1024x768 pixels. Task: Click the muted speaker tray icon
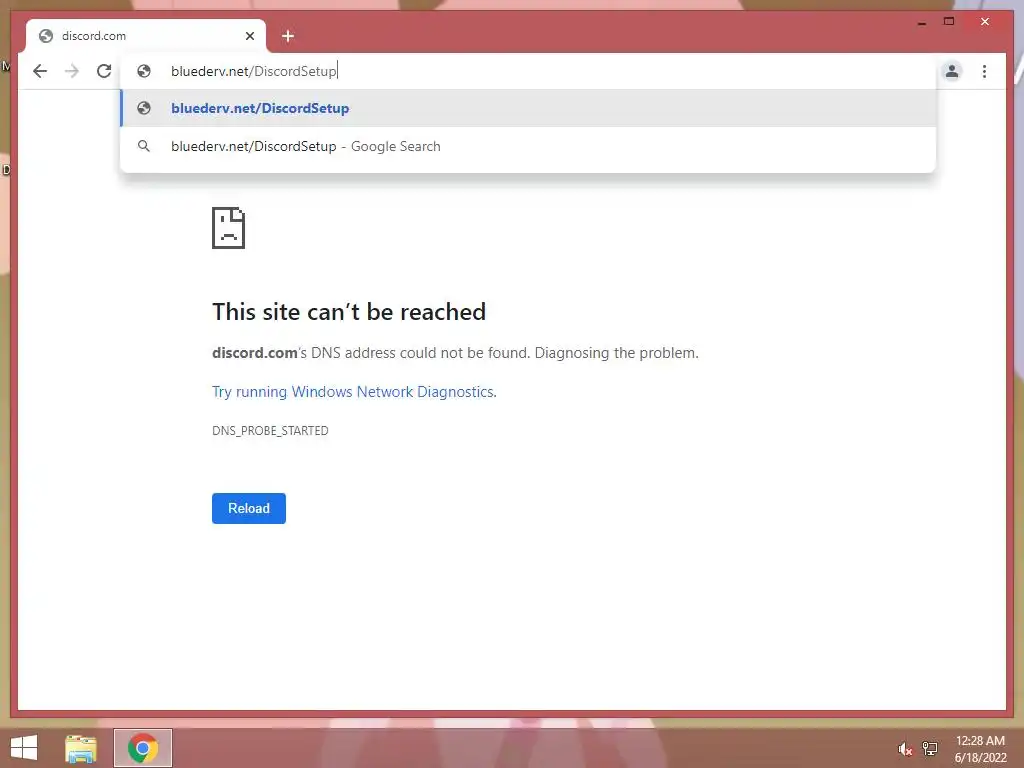click(x=904, y=749)
